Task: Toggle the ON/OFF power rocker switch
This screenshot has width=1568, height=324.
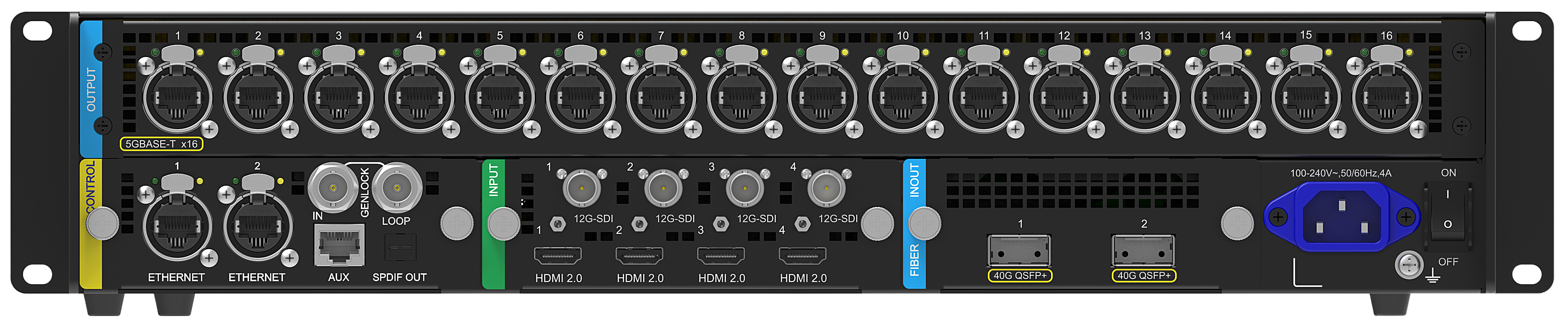Action: [x=1447, y=210]
